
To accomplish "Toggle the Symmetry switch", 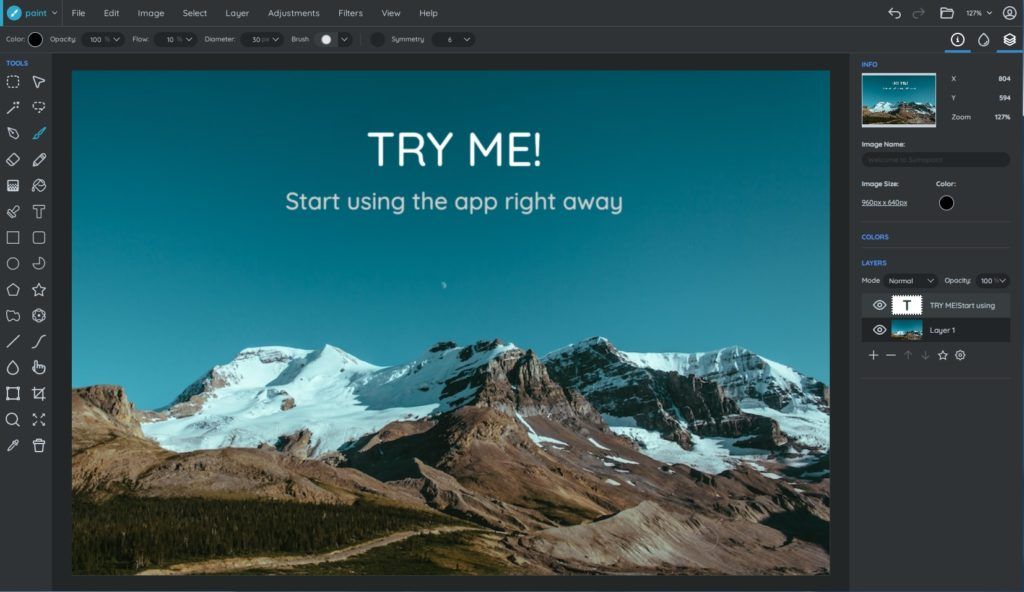I will pos(377,39).
